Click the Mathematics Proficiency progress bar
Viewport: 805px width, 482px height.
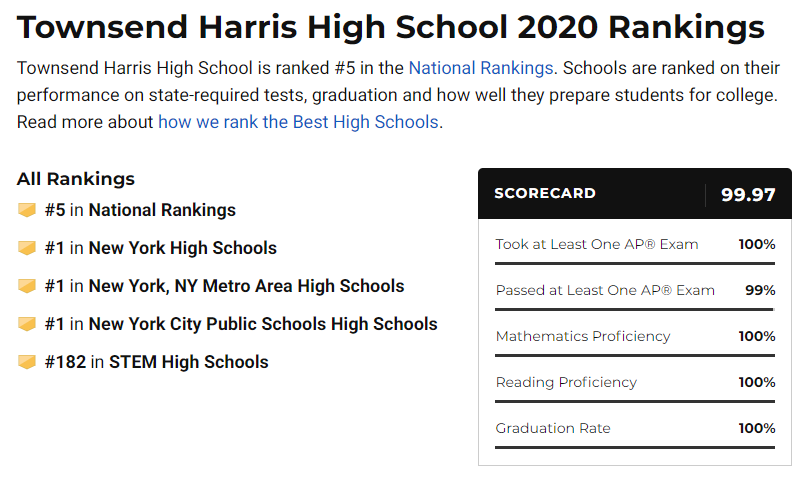635,355
